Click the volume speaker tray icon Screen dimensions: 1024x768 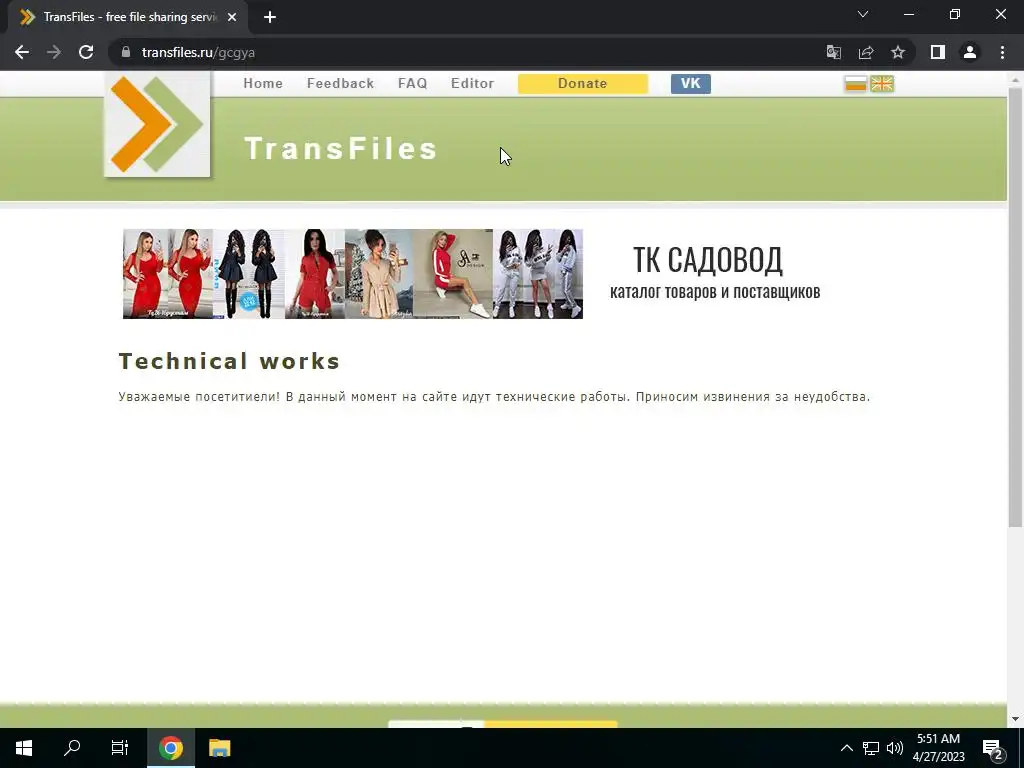pyautogui.click(x=895, y=748)
